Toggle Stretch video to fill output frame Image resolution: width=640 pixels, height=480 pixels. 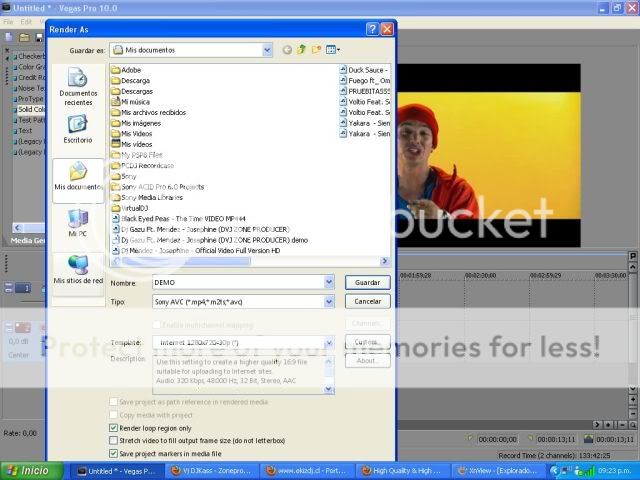tap(113, 441)
